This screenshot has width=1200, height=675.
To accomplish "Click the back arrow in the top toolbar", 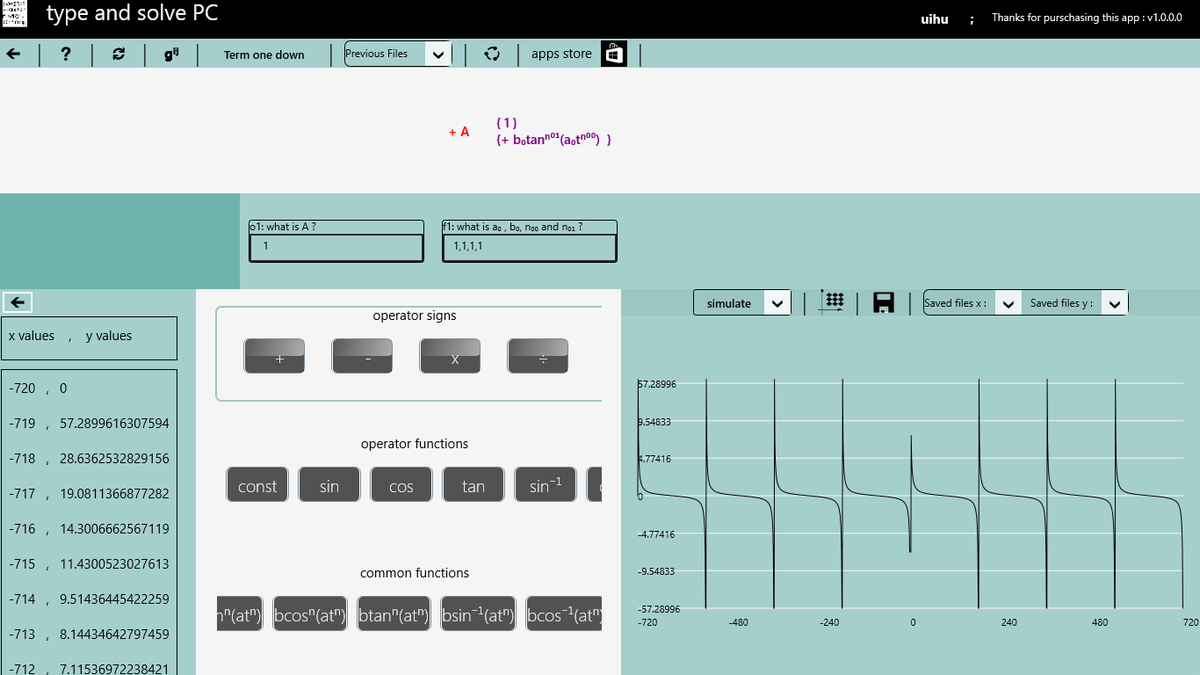I will click(12, 54).
